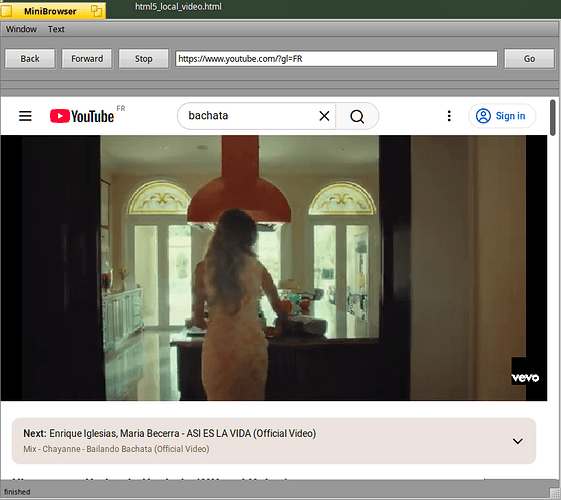Go back with the Back button
561x500 pixels.
pos(30,59)
